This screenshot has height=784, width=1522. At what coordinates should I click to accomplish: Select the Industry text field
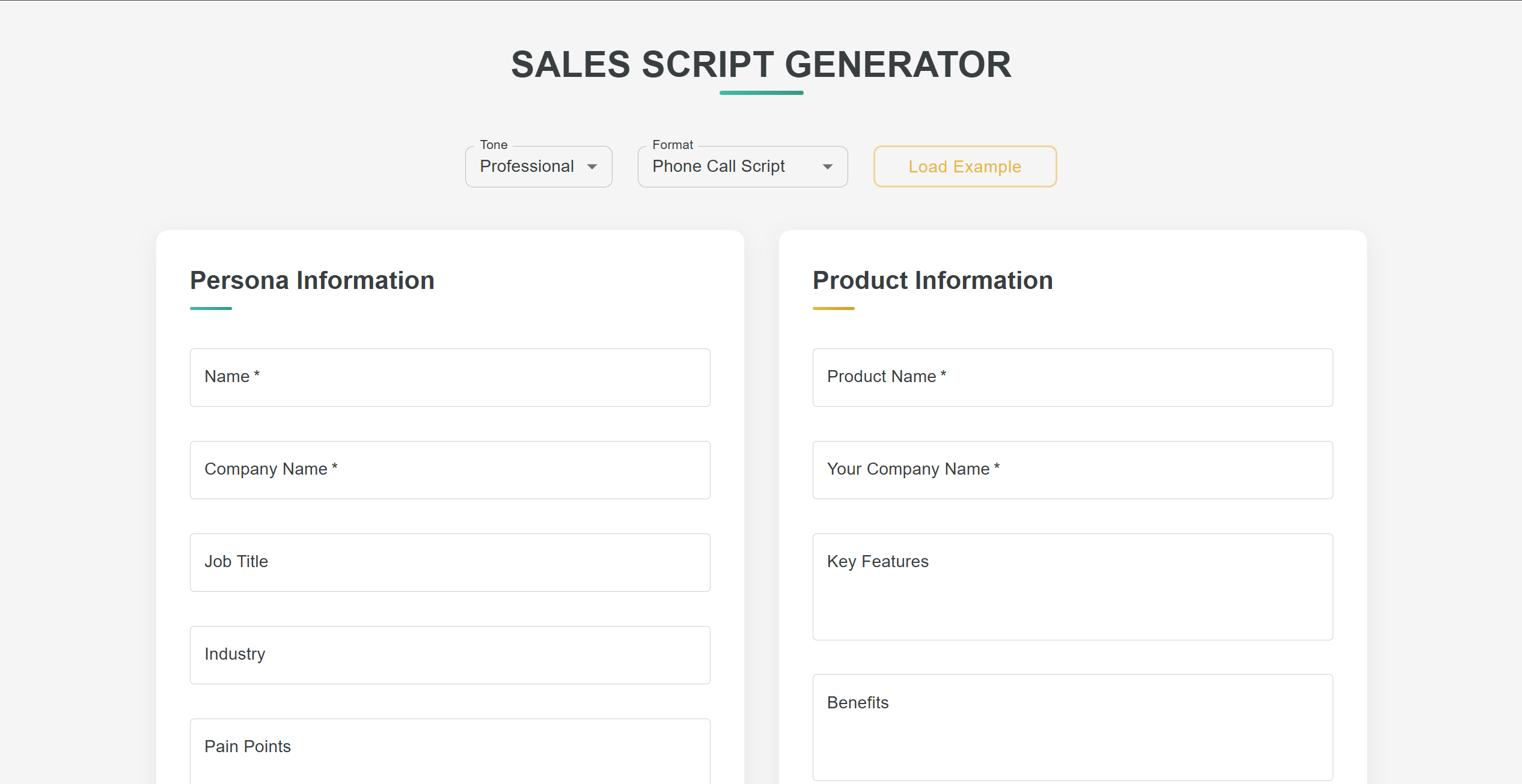tap(450, 655)
